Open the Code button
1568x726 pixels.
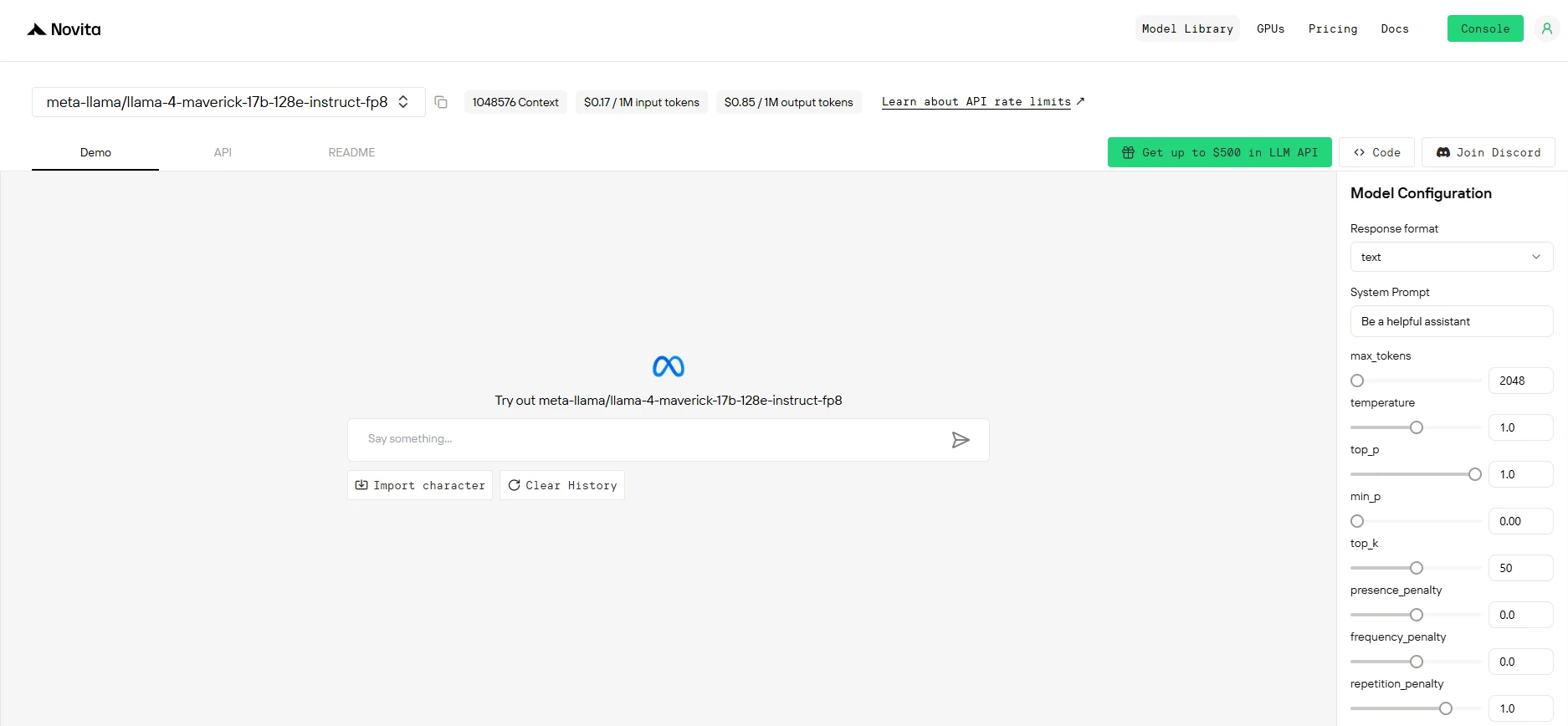[x=1376, y=152]
